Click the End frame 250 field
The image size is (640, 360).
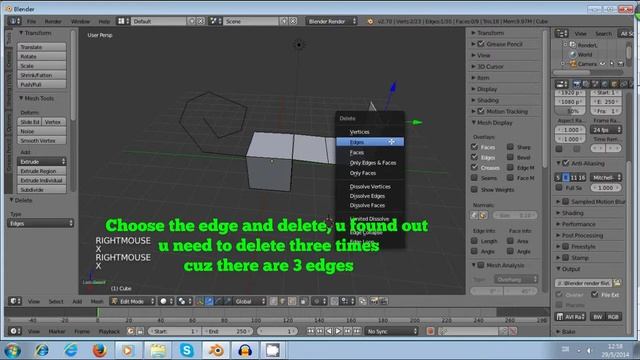(x=228, y=331)
